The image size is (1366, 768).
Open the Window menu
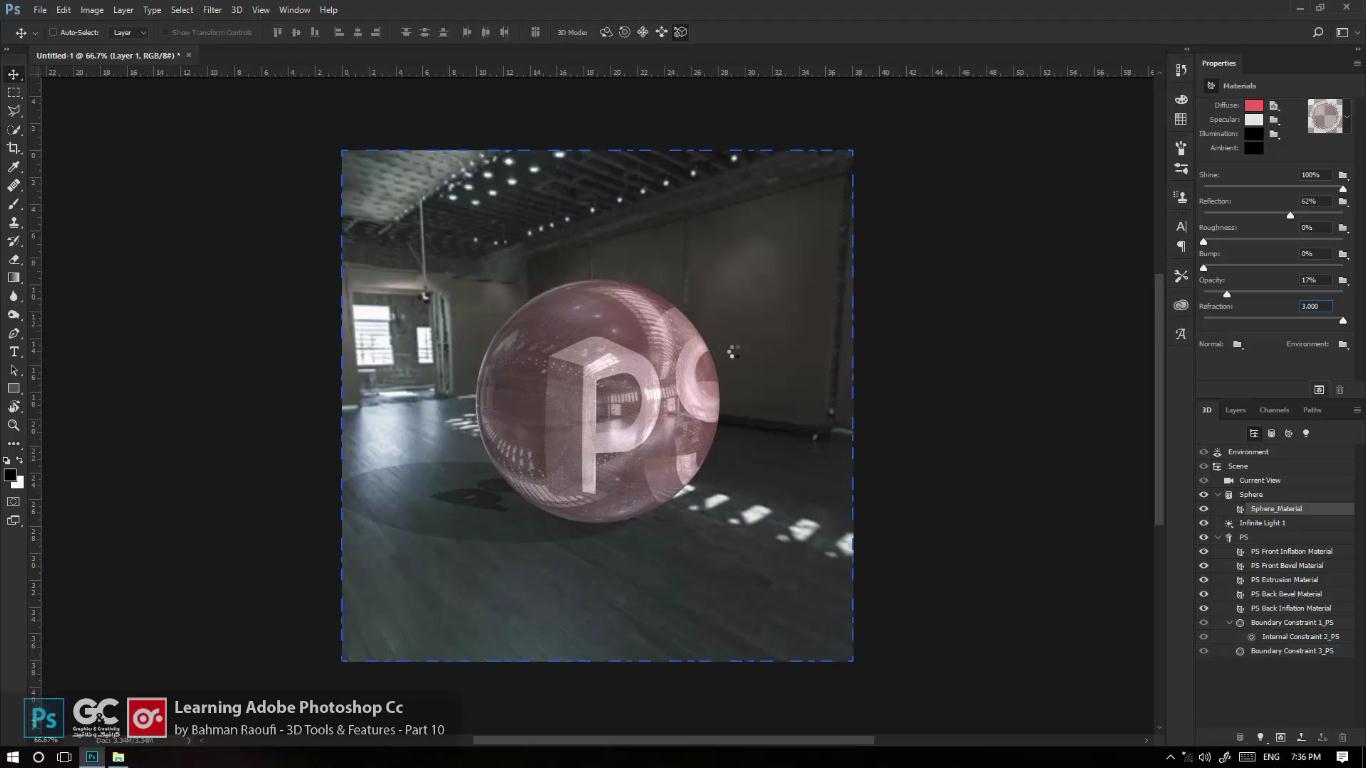pyautogui.click(x=294, y=10)
